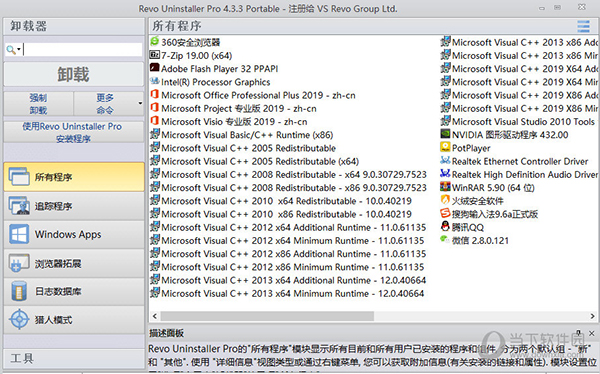The height and width of the screenshot is (374, 600).
Task: Pin the 描述面板 panel
Action: pos(579,333)
